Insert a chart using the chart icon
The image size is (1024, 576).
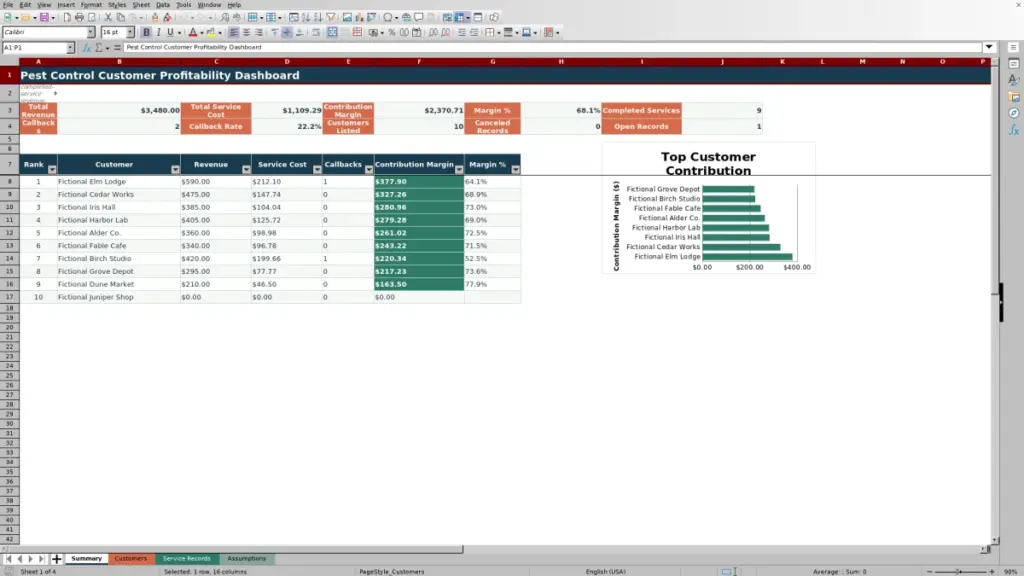(359, 17)
